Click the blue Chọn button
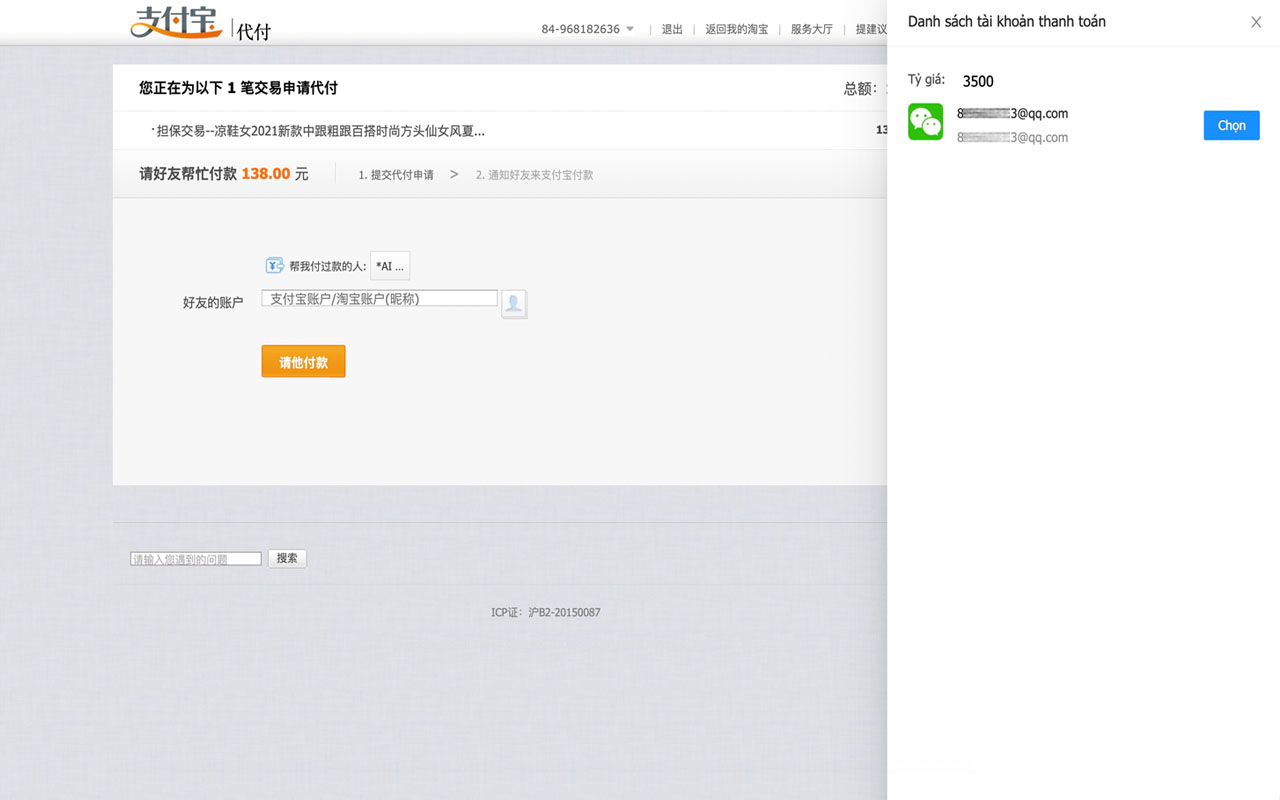This screenshot has height=800, width=1280. coord(1231,125)
